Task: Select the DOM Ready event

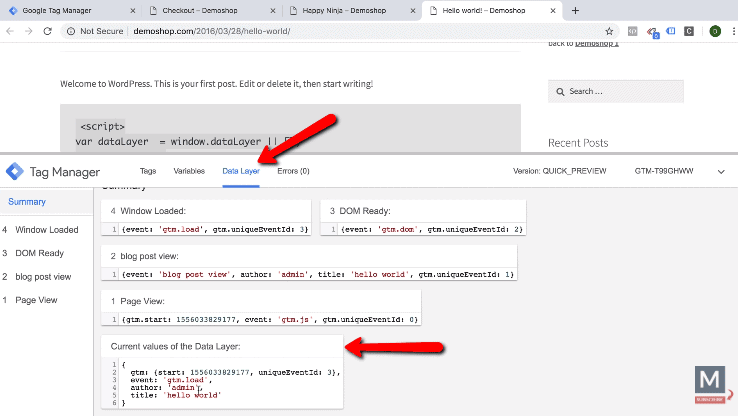Action: (40, 253)
